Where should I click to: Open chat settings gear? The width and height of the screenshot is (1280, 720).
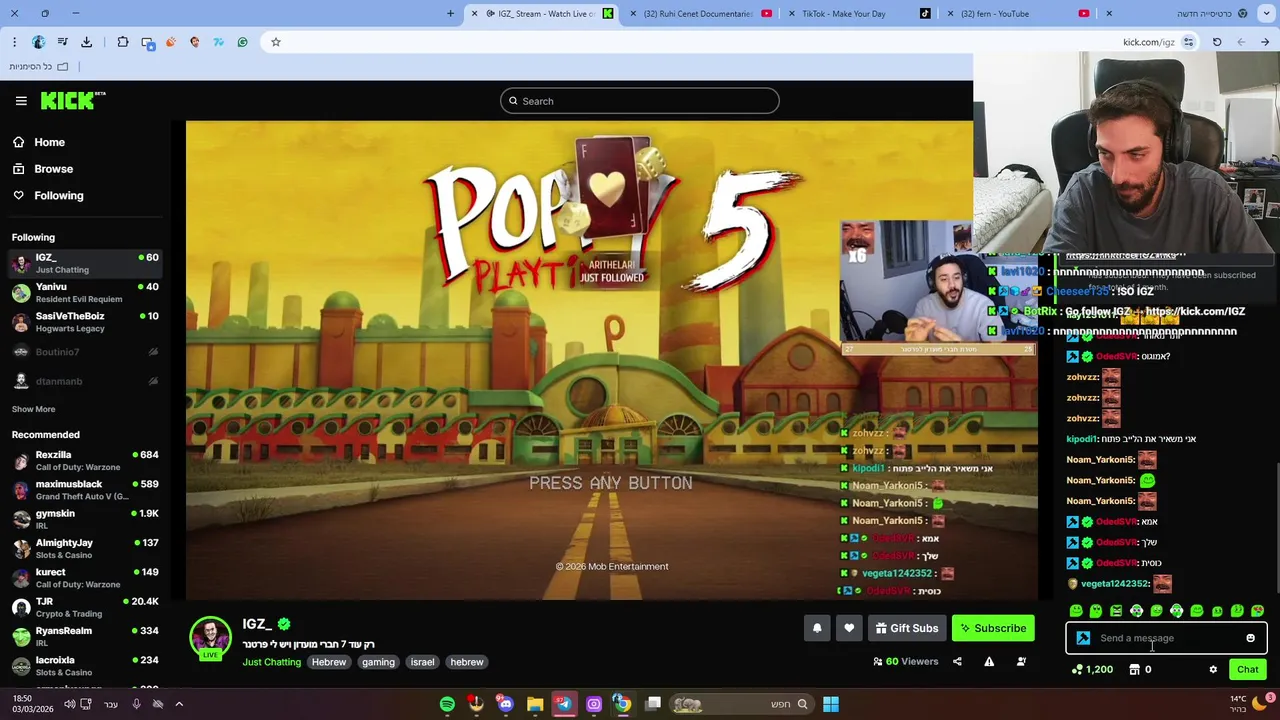(1213, 670)
